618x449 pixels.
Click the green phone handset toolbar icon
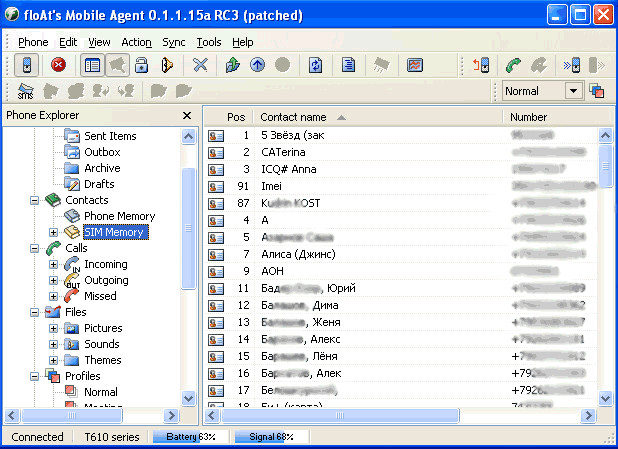tap(513, 65)
